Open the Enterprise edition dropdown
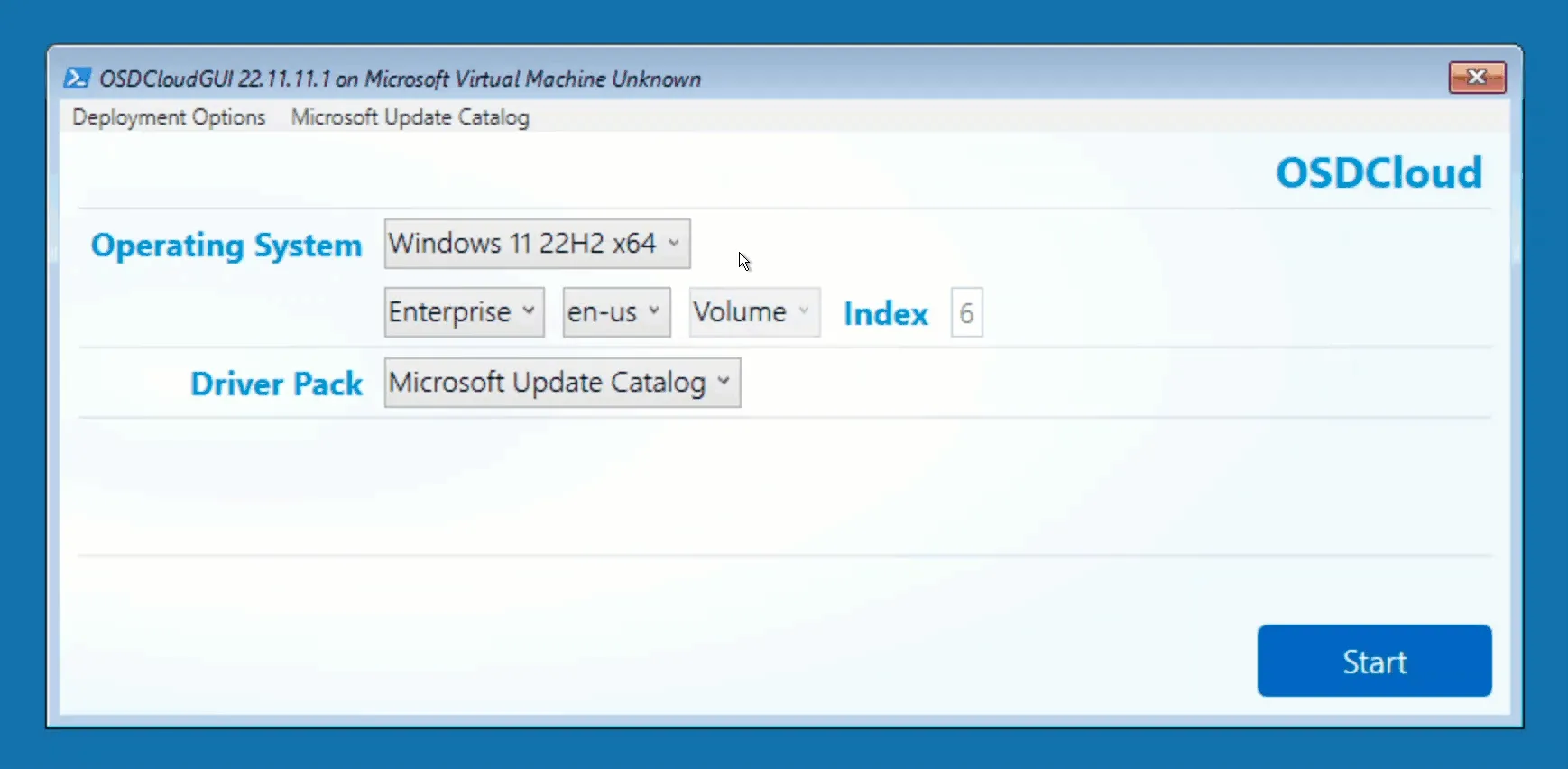Viewport: 1568px width, 769px height. pyautogui.click(x=464, y=312)
